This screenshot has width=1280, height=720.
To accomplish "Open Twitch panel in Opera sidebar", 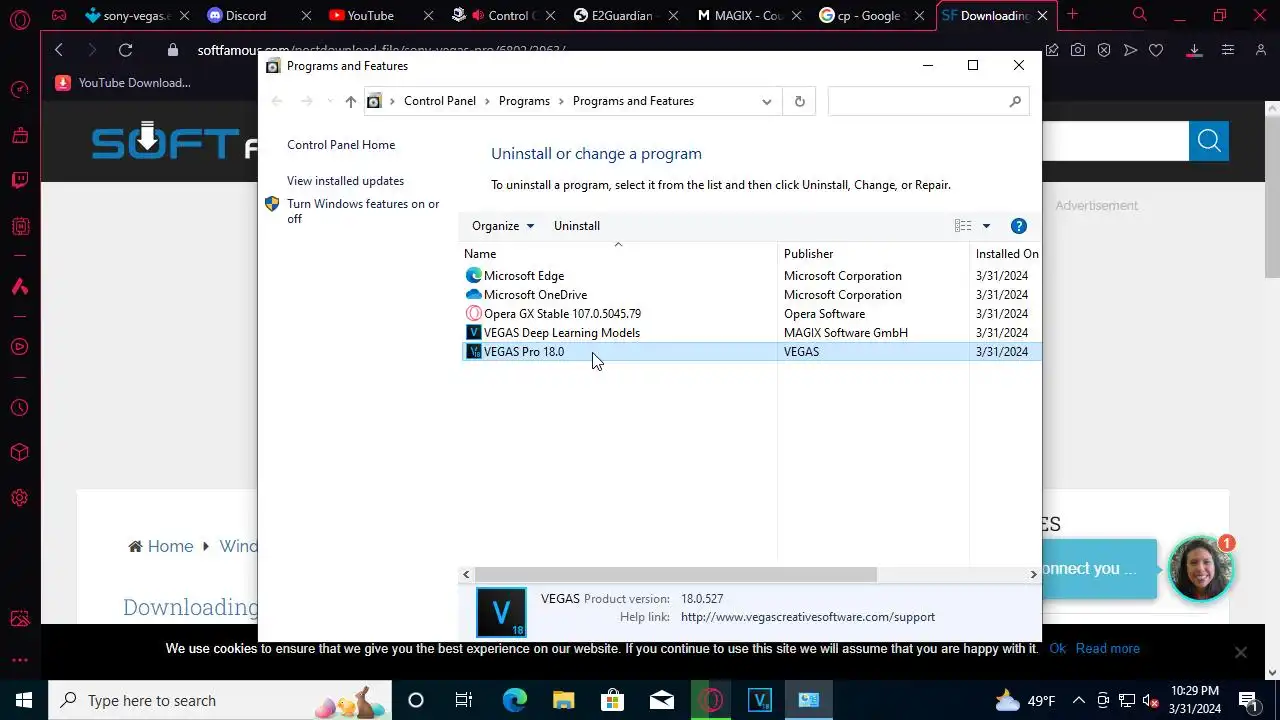I will coord(20,181).
